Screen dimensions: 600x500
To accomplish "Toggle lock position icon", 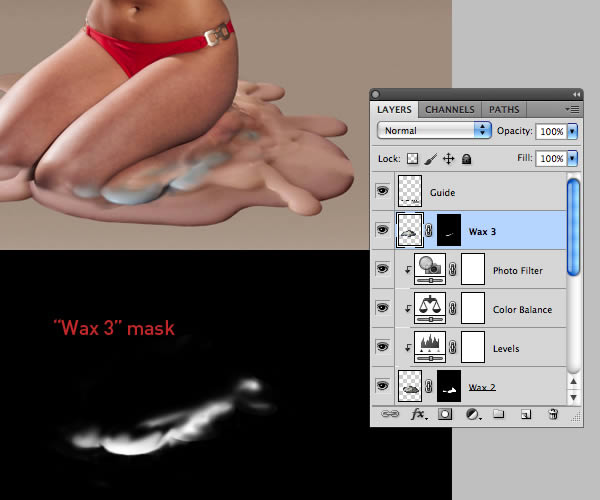I will pyautogui.click(x=448, y=158).
